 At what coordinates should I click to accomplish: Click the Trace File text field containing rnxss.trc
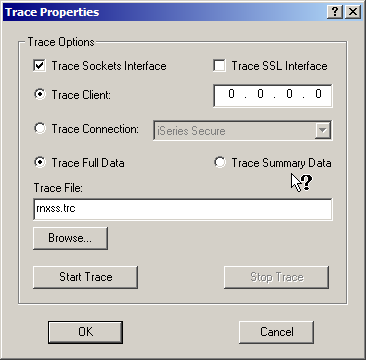pyautogui.click(x=183, y=209)
